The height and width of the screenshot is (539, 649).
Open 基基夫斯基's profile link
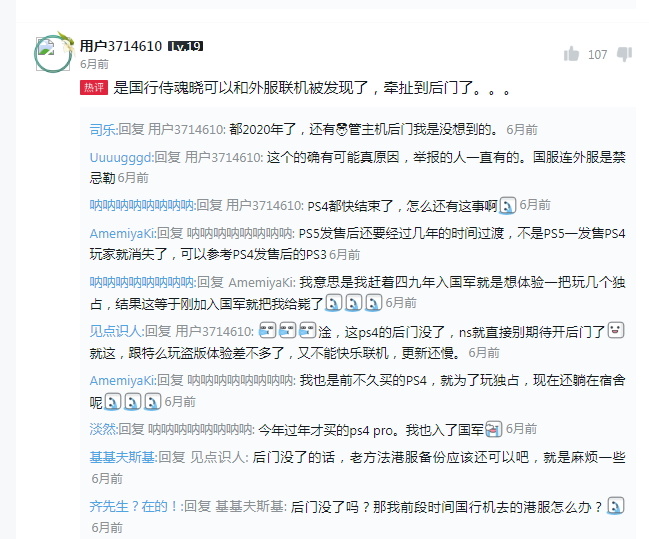point(123,457)
